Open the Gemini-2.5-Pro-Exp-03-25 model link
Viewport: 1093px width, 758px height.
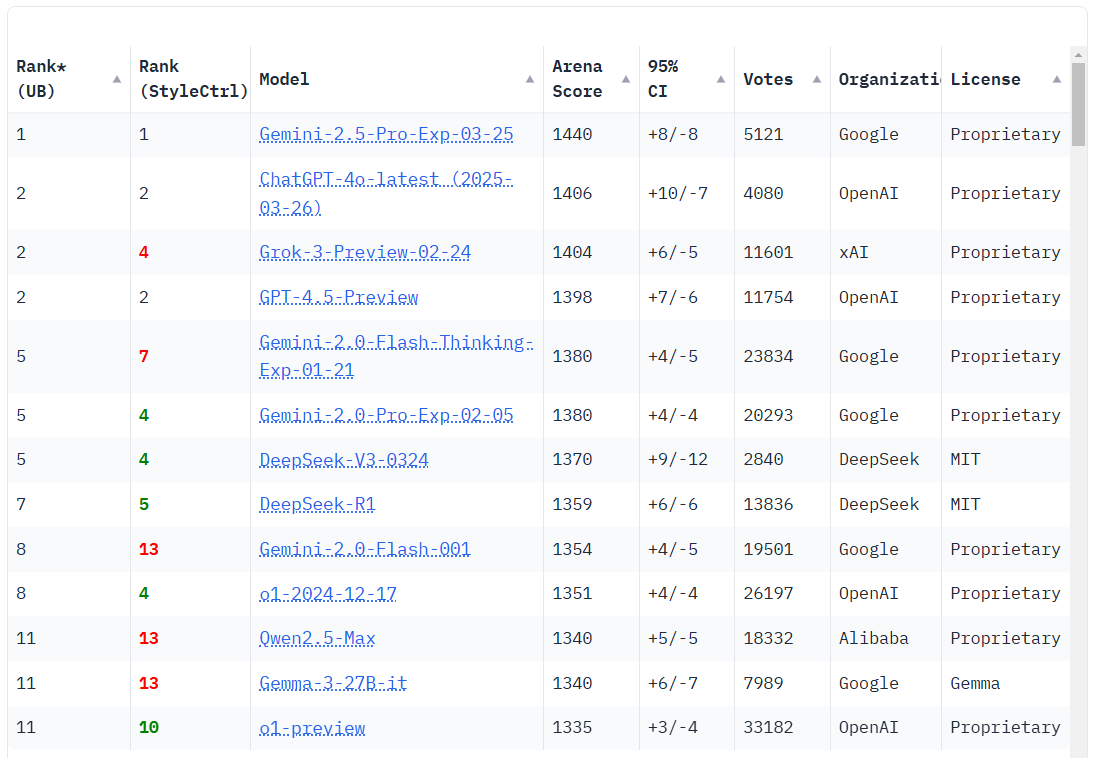pyautogui.click(x=386, y=134)
